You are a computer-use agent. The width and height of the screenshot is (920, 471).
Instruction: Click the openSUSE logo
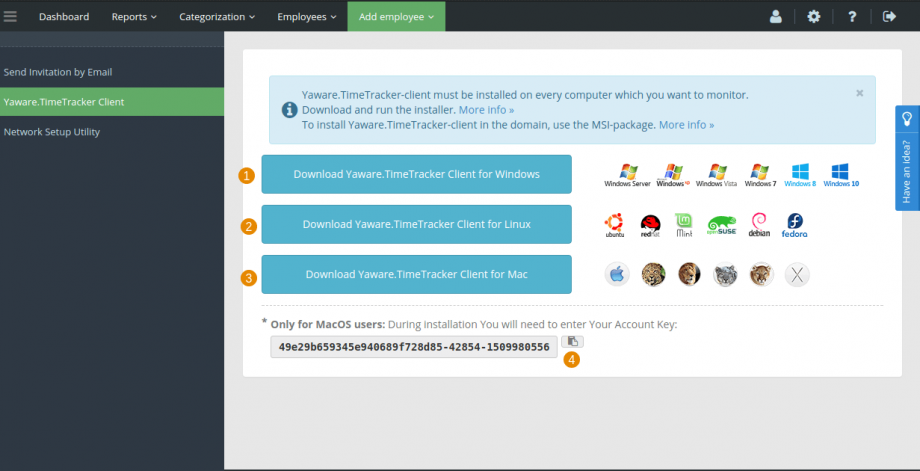click(x=722, y=225)
